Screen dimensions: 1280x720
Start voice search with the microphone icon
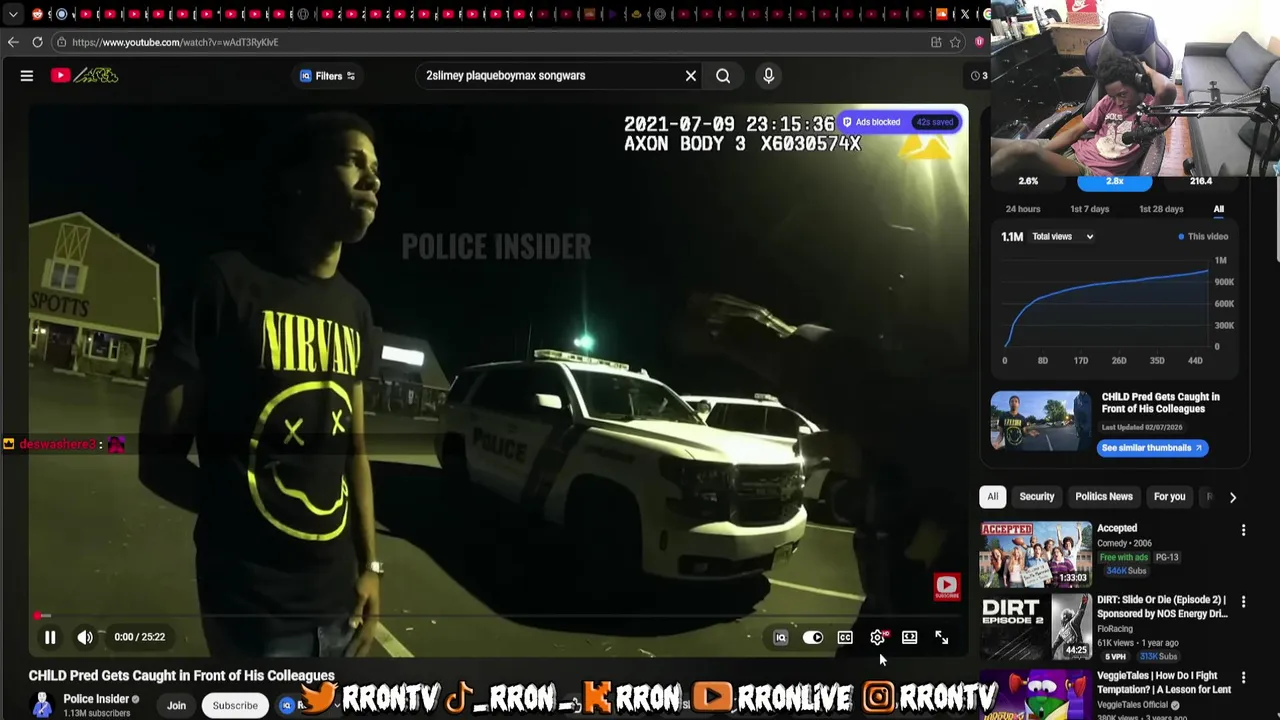[768, 76]
